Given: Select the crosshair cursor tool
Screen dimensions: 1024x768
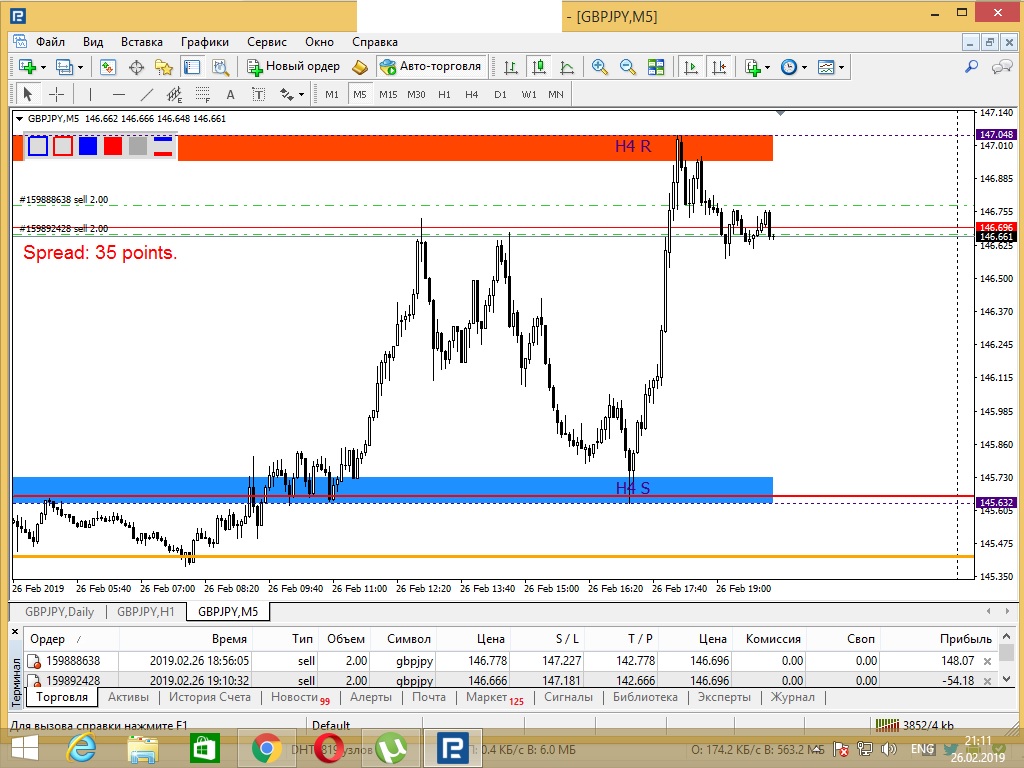Looking at the screenshot, I should point(57,95).
